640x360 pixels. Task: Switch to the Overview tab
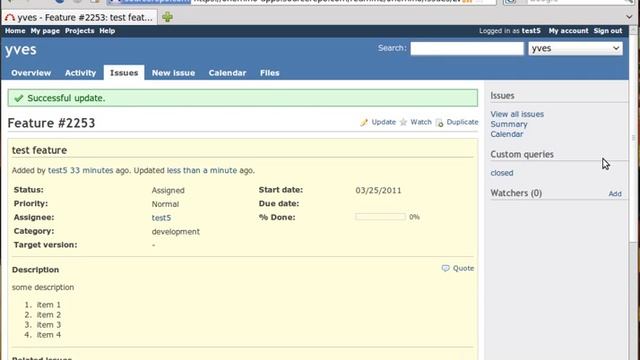pyautogui.click(x=31, y=73)
